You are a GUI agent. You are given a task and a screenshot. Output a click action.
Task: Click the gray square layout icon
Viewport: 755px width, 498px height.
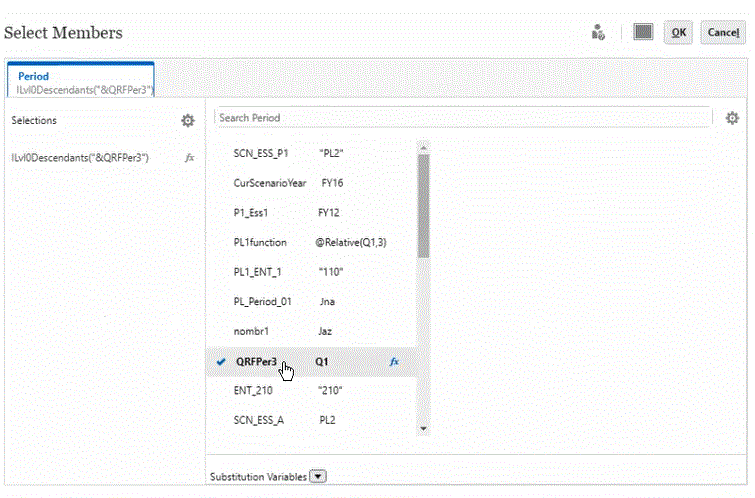(643, 32)
